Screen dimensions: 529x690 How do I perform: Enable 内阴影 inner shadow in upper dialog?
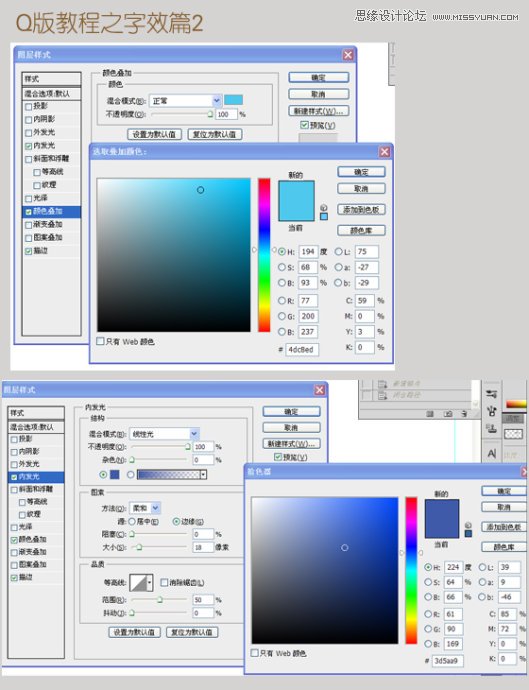click(x=29, y=120)
